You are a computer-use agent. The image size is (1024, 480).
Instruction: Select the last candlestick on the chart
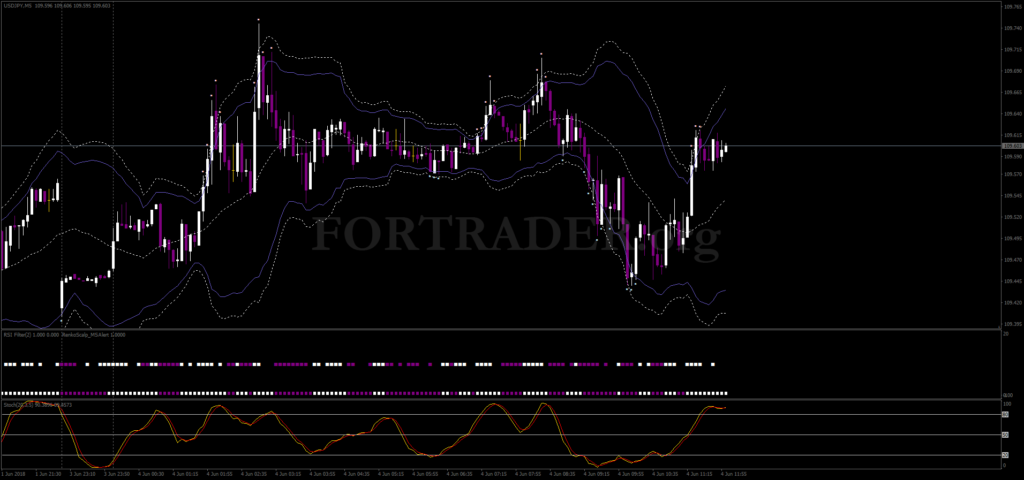pos(726,148)
